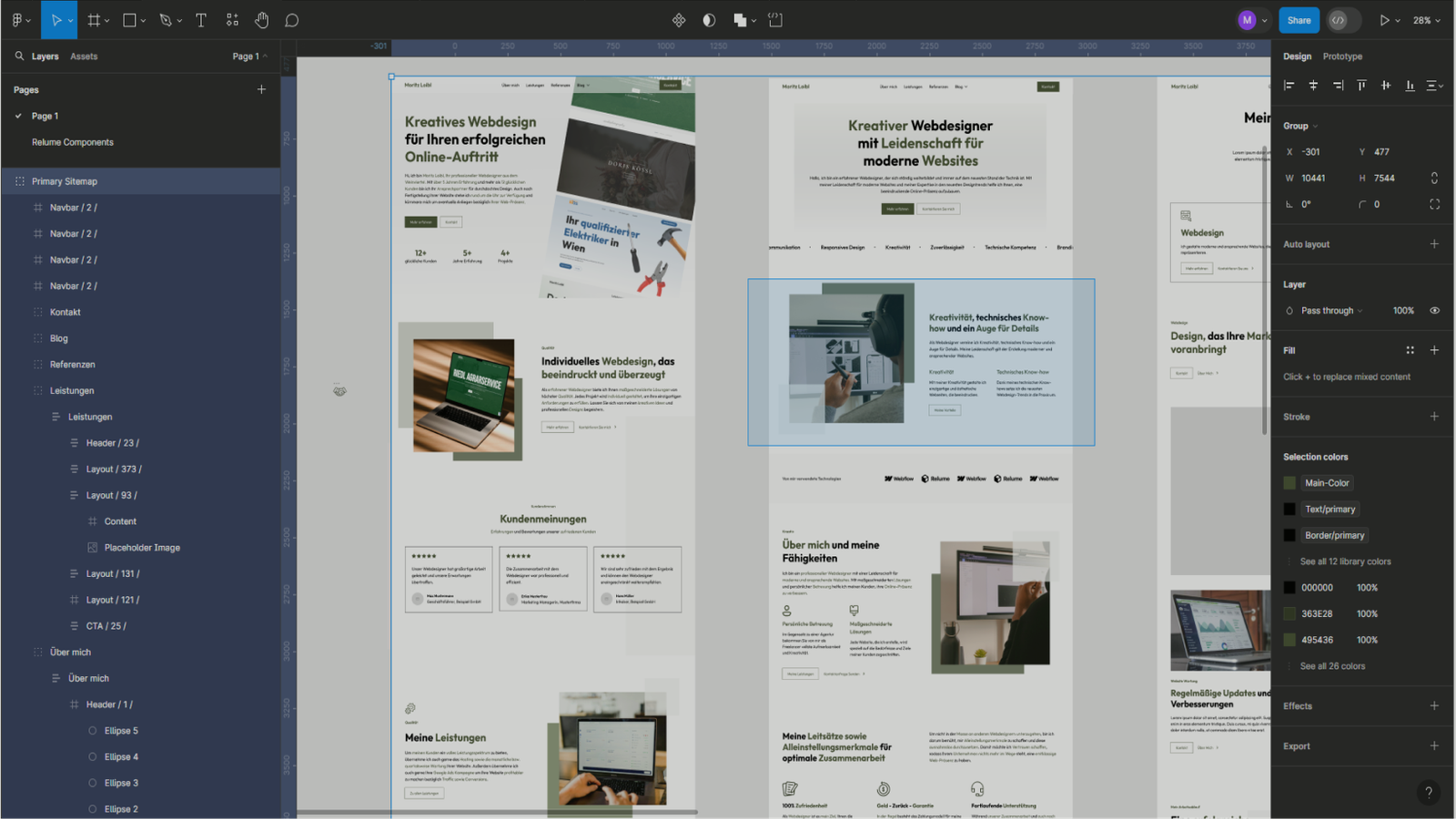This screenshot has width=1456, height=819.
Task: Click the Mask tool icon
Action: [x=709, y=20]
